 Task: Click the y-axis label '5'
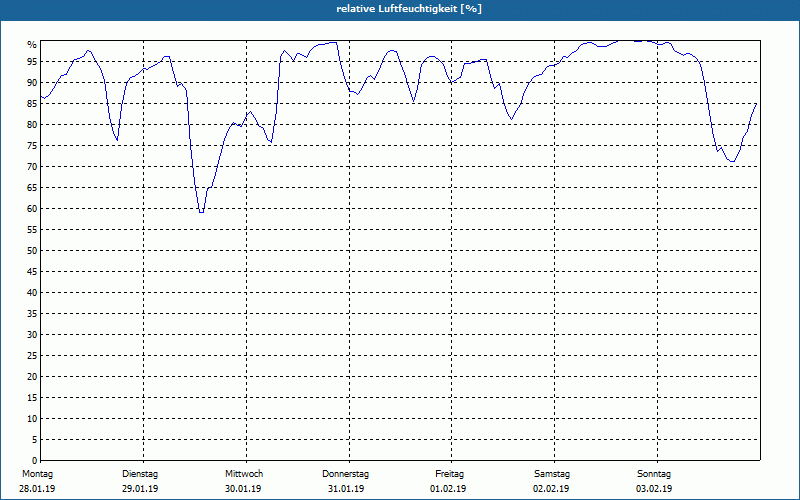click(x=35, y=440)
